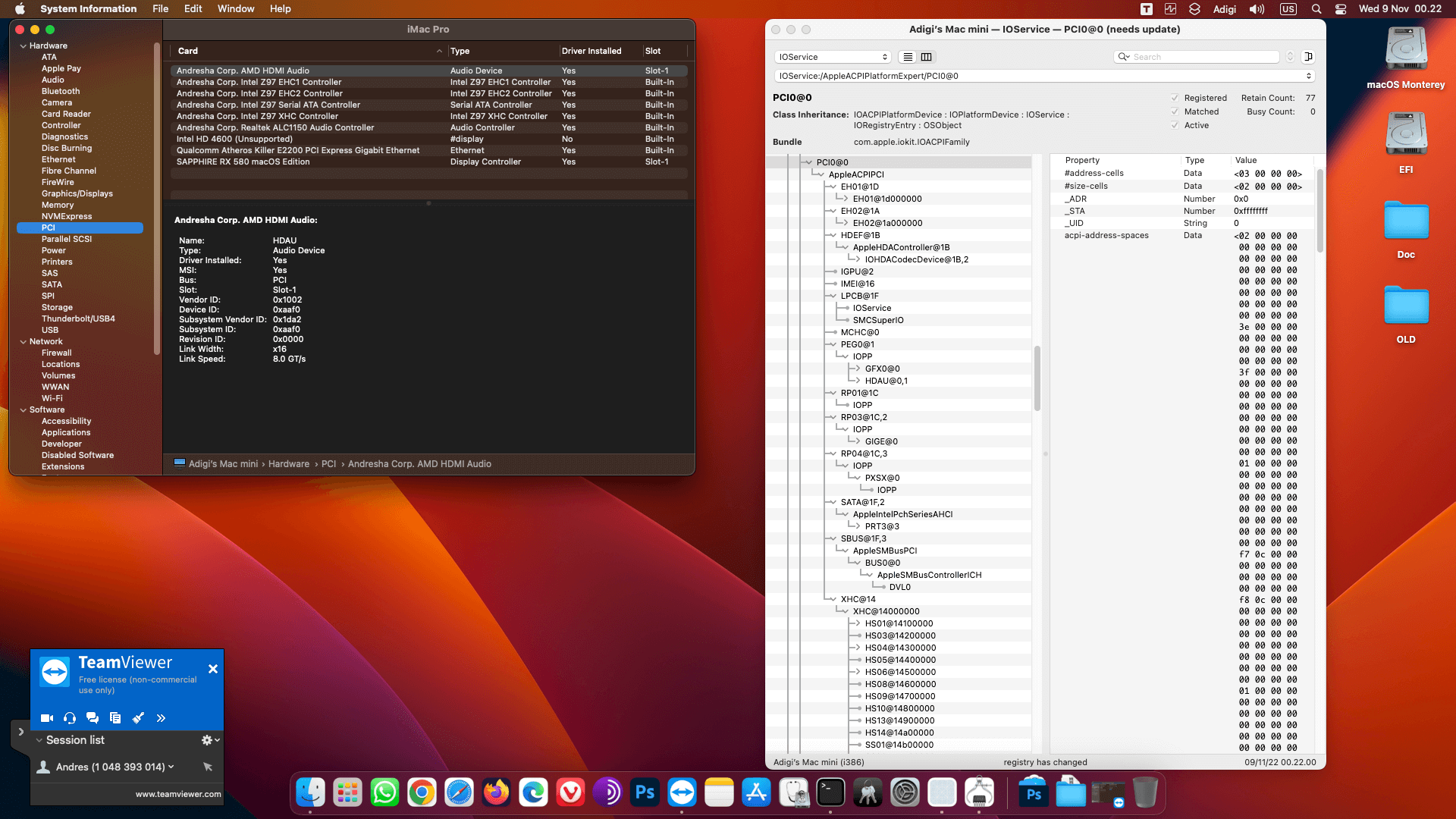Open TeamViewer audio headset options
Image resolution: width=1456 pixels, height=819 pixels.
[70, 718]
